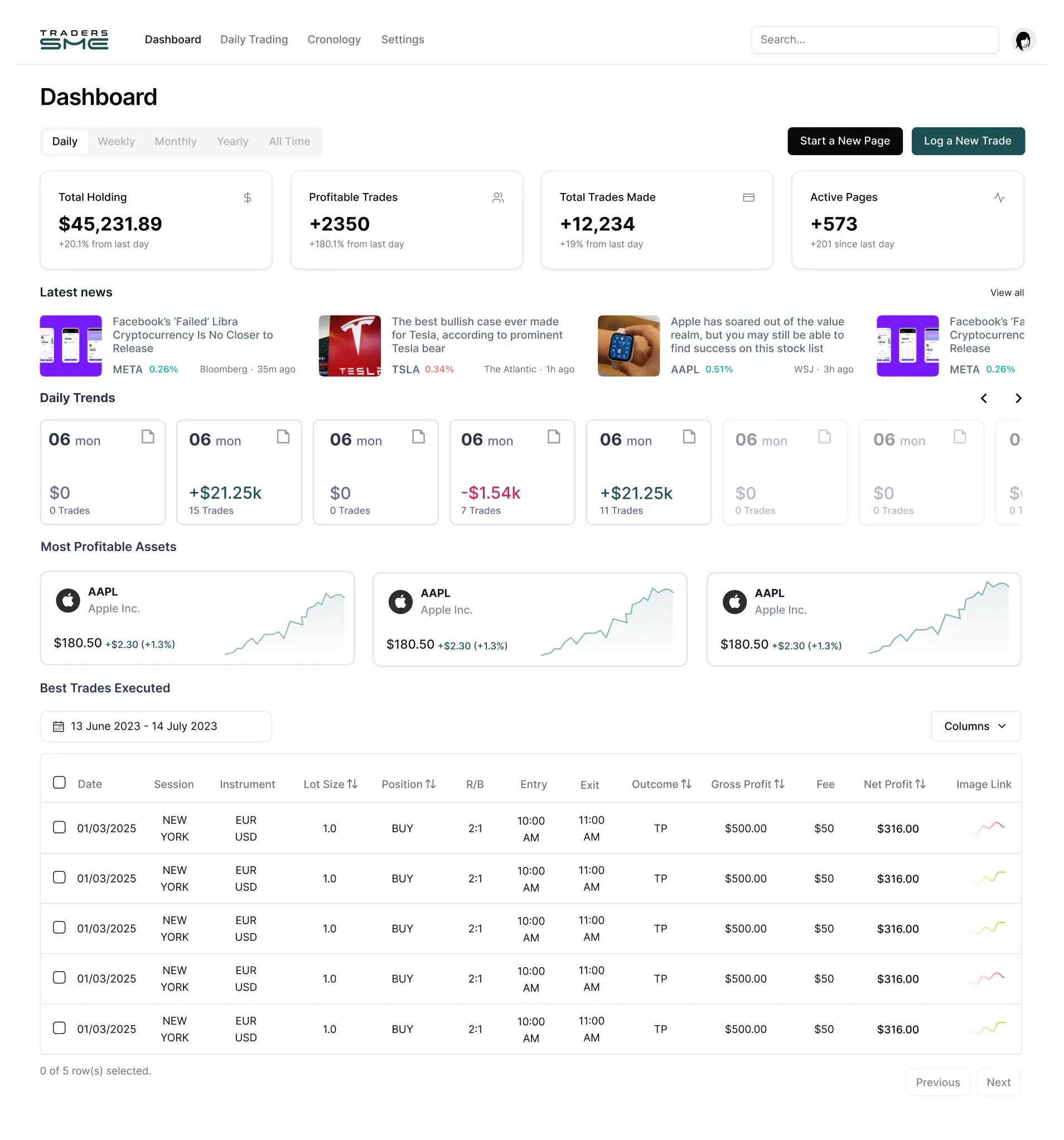Click the Log a New Trade button
This screenshot has height=1140, width=1064.
pyautogui.click(x=968, y=141)
